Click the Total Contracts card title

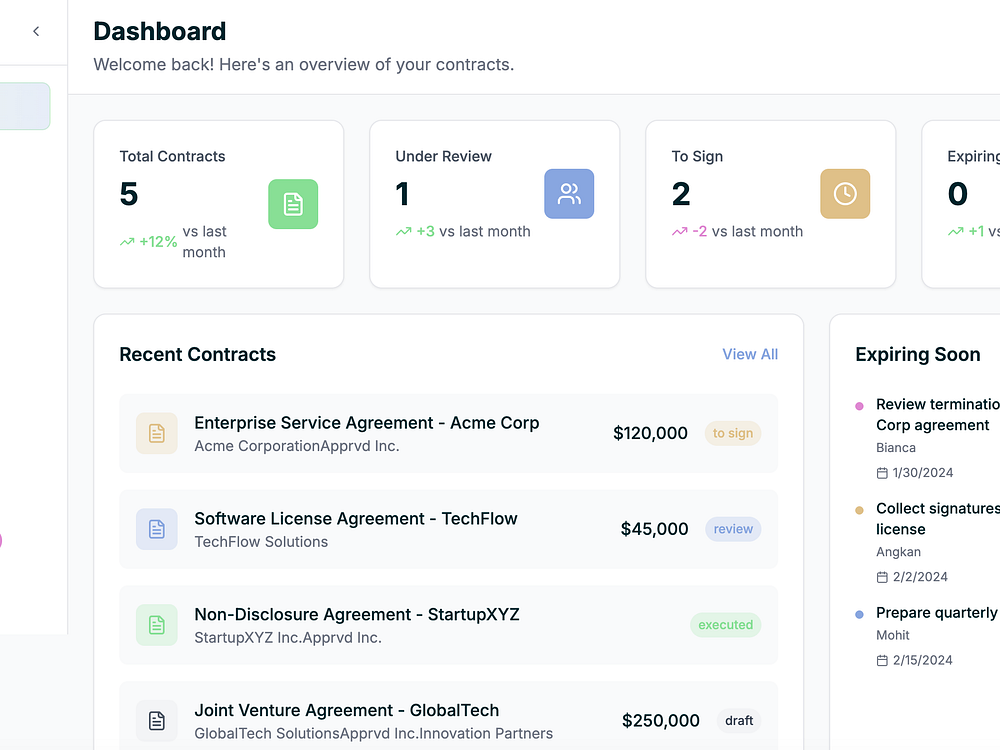point(172,156)
